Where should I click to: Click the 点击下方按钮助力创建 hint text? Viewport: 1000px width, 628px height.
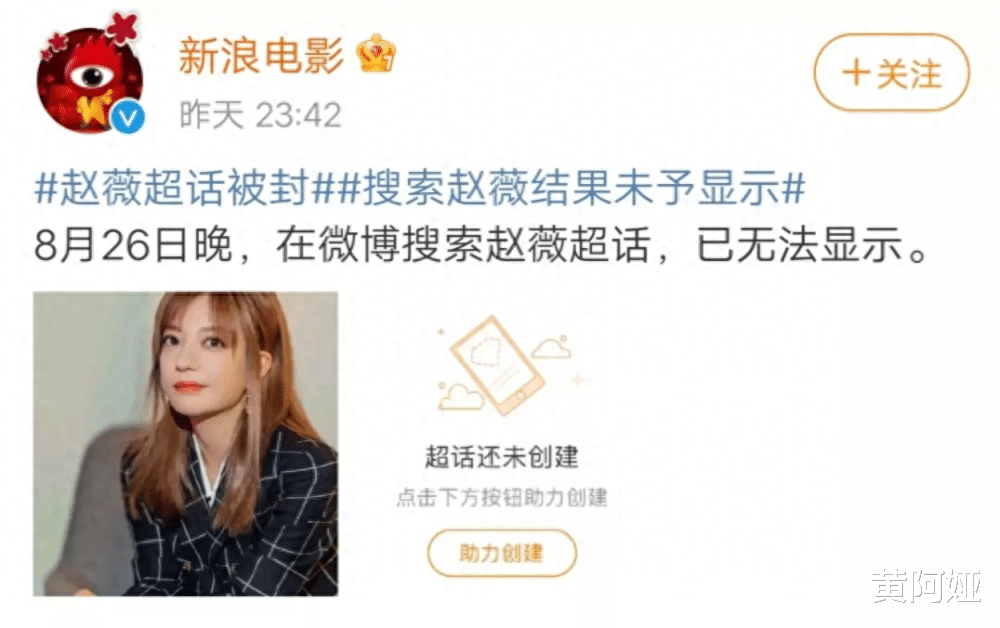pos(502,497)
